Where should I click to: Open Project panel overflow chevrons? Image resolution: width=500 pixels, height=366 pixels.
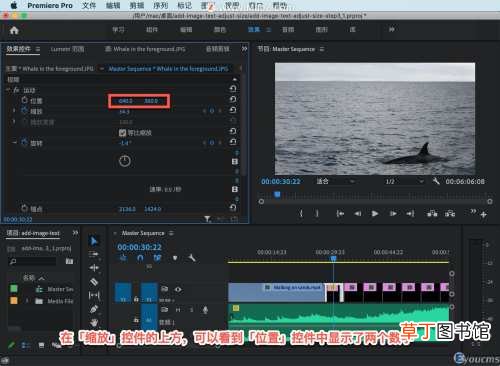(x=75, y=233)
